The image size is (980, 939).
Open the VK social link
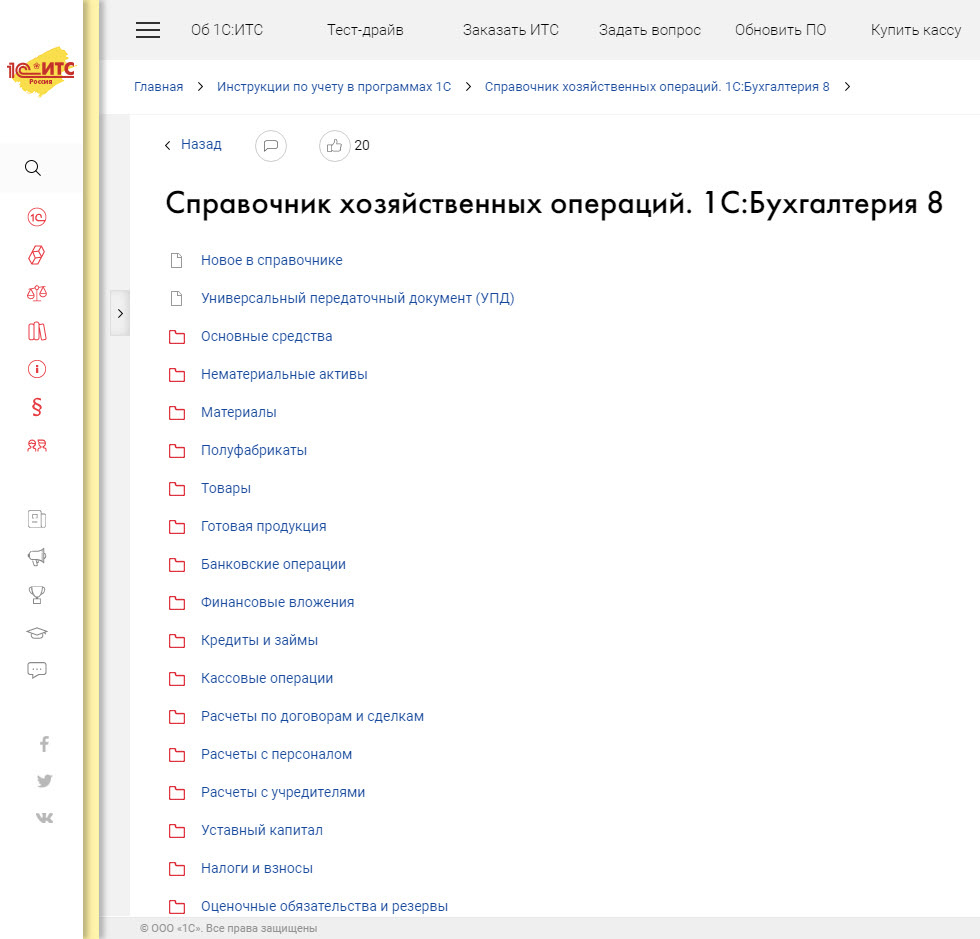pos(44,818)
